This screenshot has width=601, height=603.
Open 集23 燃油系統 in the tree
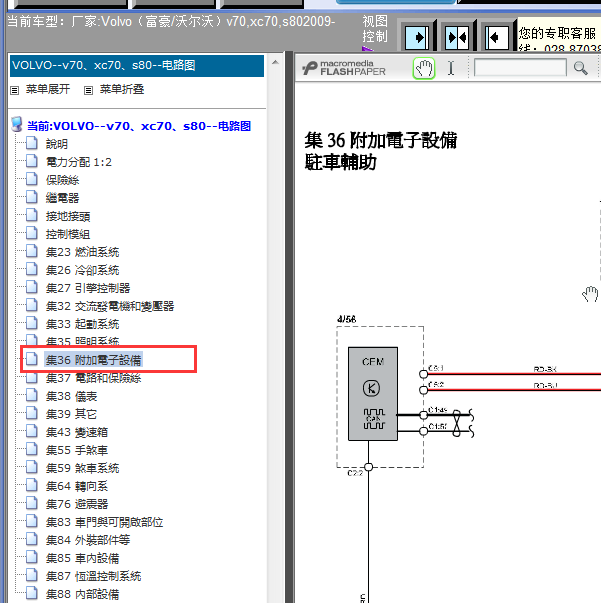pyautogui.click(x=82, y=252)
